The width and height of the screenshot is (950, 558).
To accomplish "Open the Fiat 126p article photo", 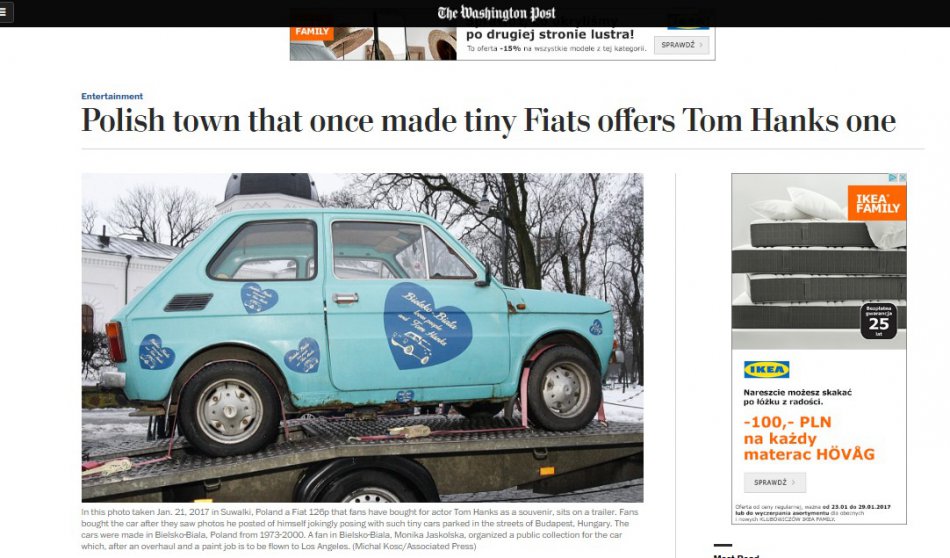I will (x=362, y=337).
